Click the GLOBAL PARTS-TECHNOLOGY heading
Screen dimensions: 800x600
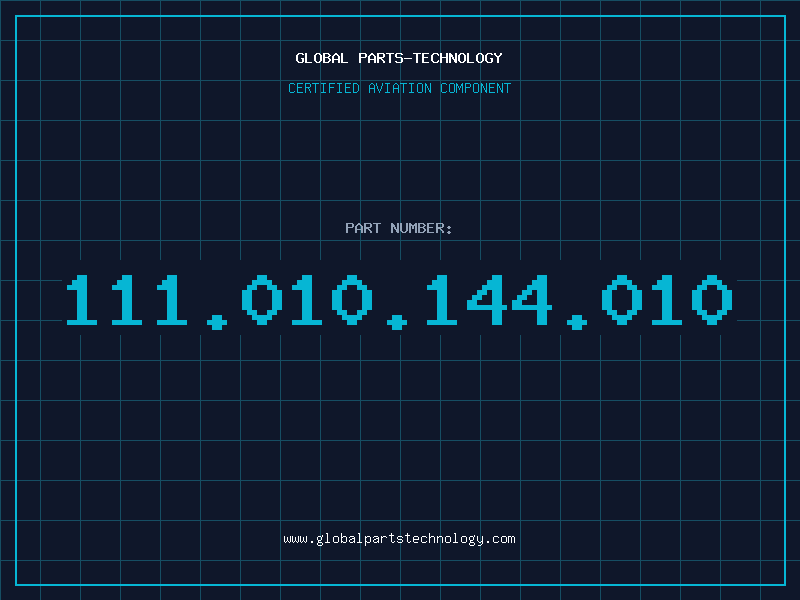(399, 58)
